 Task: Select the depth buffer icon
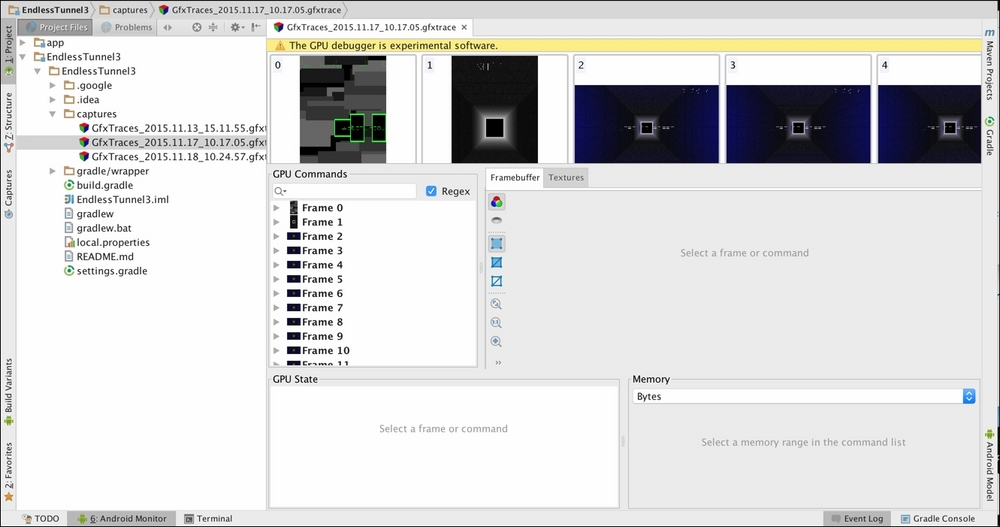click(x=497, y=221)
